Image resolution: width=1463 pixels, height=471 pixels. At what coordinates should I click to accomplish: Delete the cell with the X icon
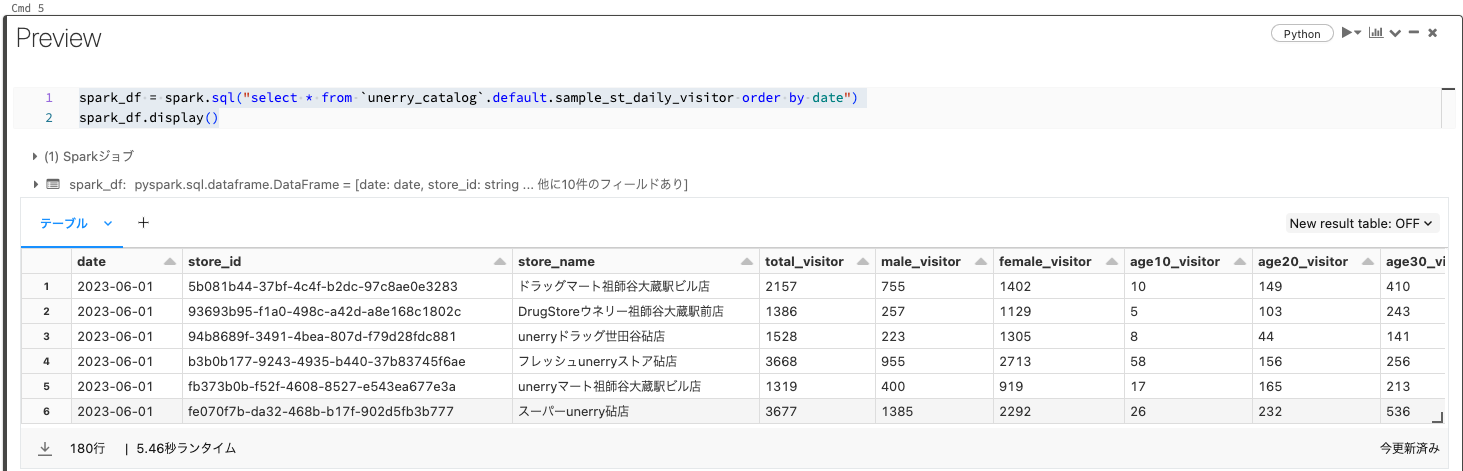tap(1433, 33)
